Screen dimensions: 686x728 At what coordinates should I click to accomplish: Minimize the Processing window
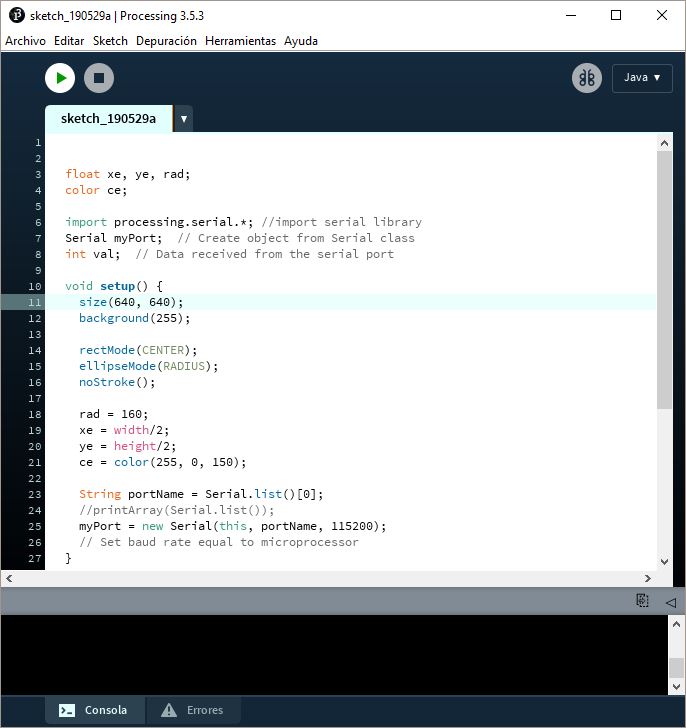point(571,15)
